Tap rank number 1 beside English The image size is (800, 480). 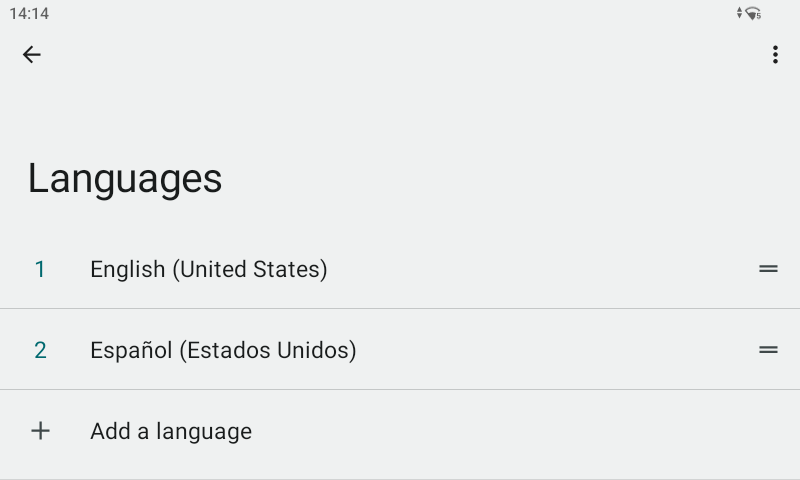(x=40, y=269)
